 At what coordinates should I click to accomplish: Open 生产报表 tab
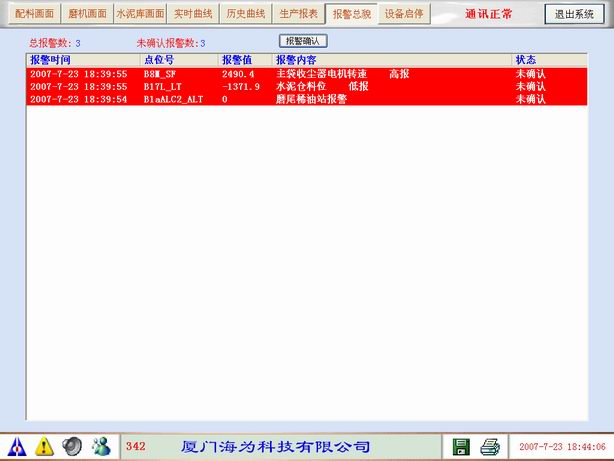pos(299,14)
